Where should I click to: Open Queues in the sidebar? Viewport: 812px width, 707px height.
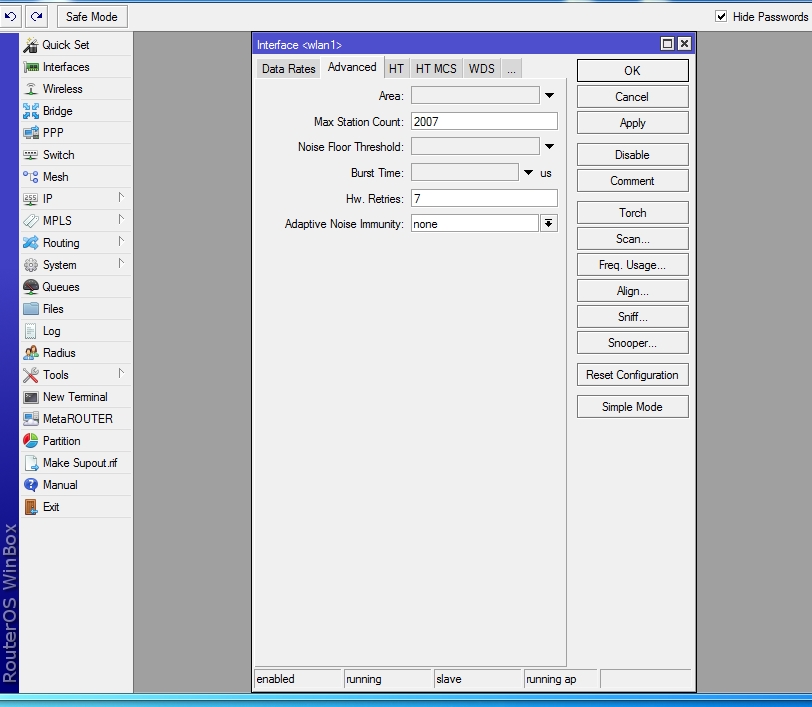[60, 287]
